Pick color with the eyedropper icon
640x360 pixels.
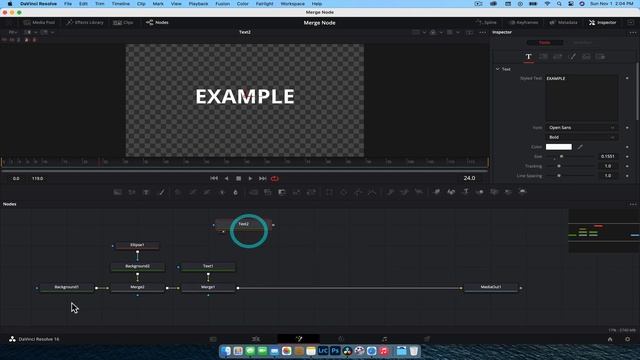tap(580, 147)
